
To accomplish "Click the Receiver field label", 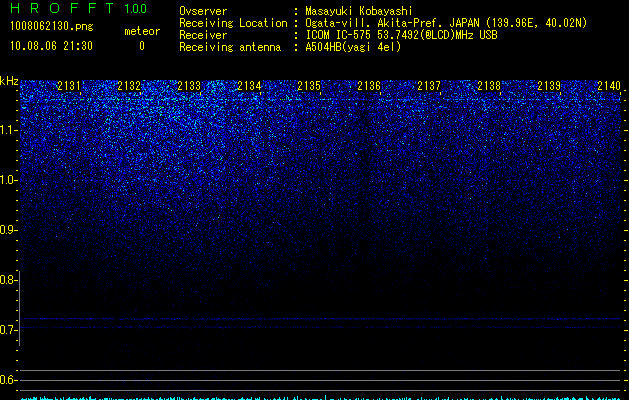I will click(x=203, y=35).
